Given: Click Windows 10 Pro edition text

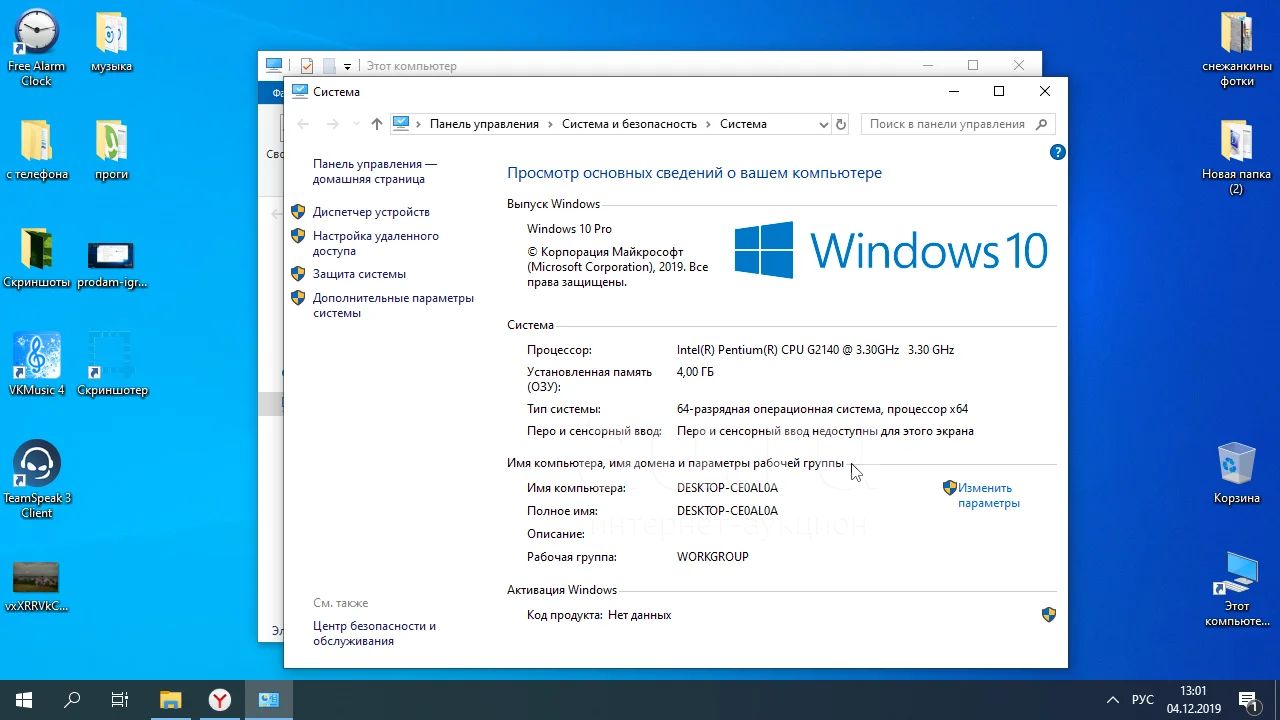Looking at the screenshot, I should click(x=569, y=229).
